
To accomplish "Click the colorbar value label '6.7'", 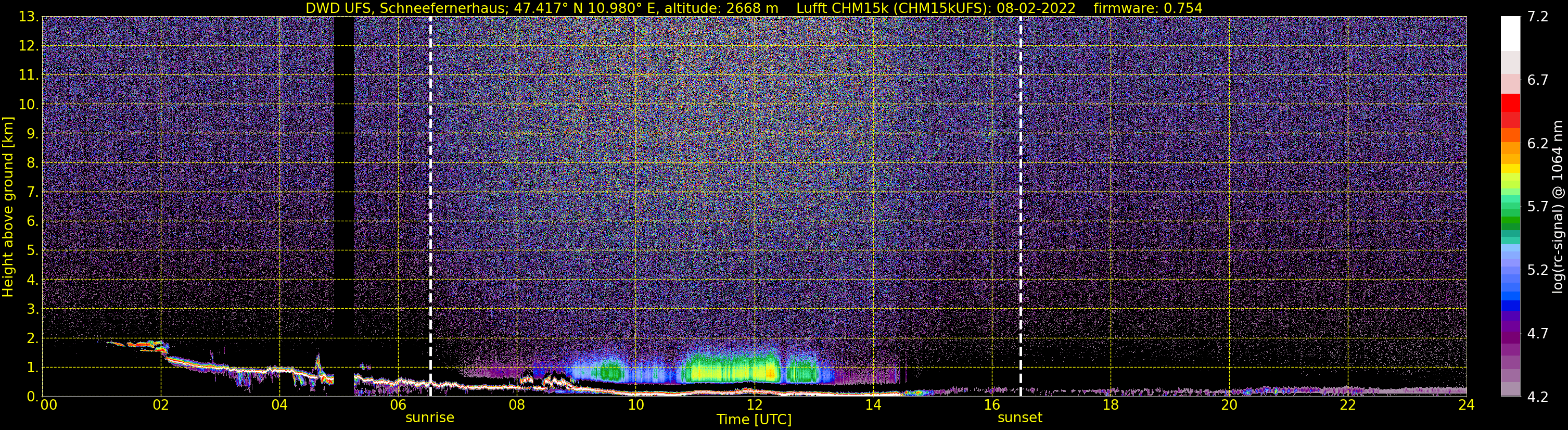I will click(1538, 80).
